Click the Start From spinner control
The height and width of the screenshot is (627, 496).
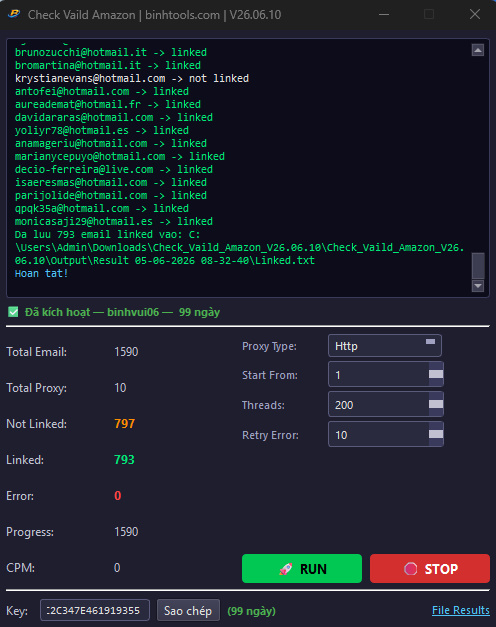click(x=436, y=374)
